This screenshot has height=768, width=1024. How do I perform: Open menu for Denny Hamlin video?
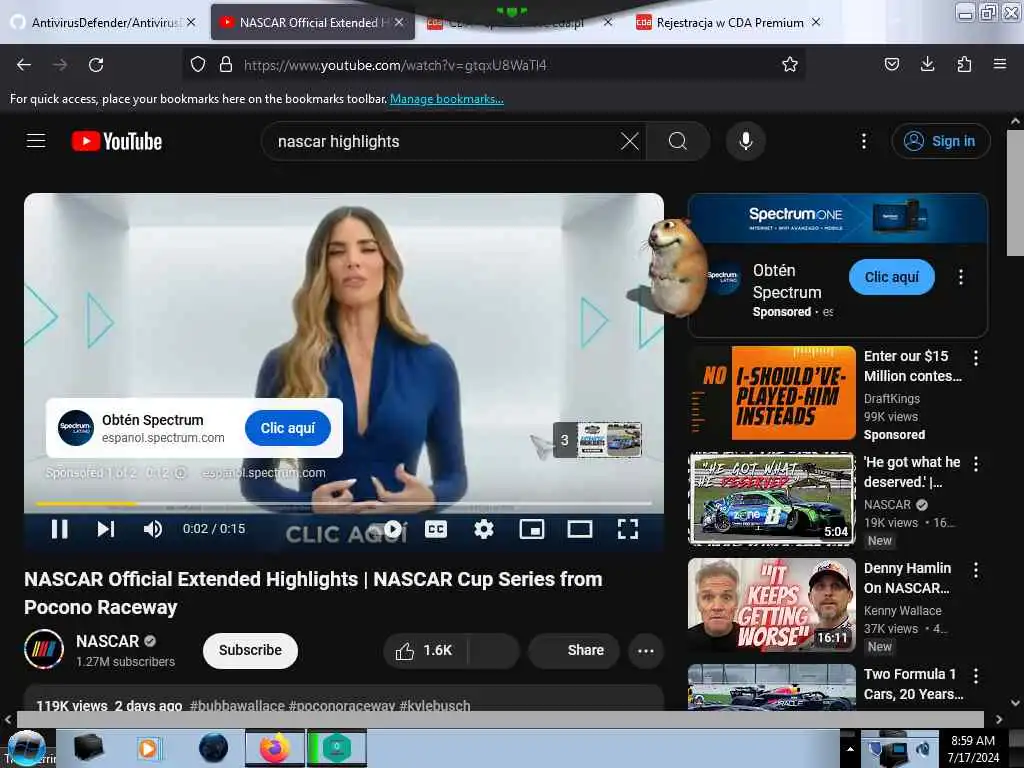pyautogui.click(x=976, y=569)
